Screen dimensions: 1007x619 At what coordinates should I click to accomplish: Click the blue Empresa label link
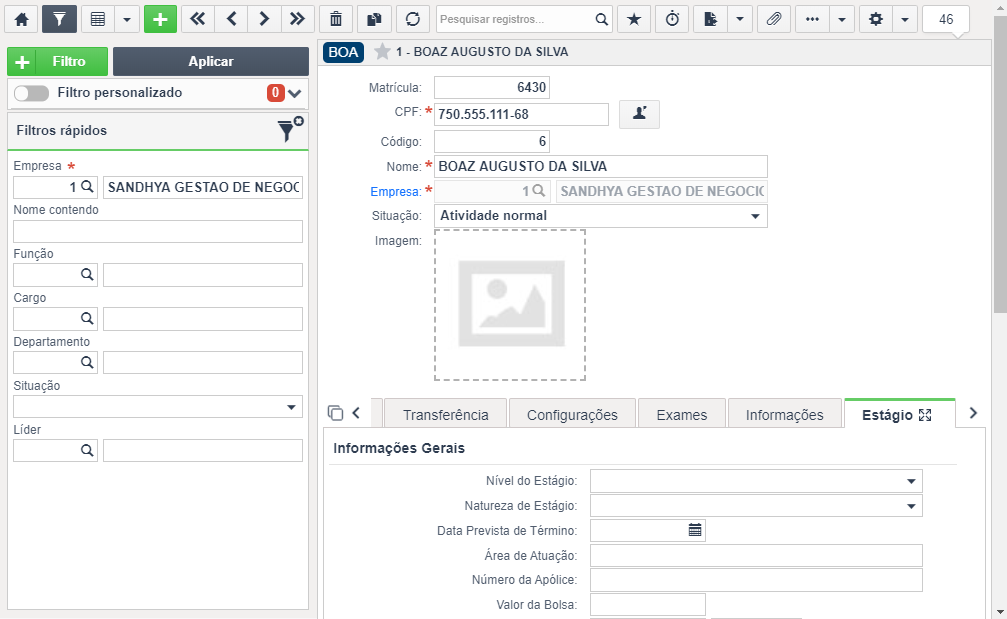396,191
